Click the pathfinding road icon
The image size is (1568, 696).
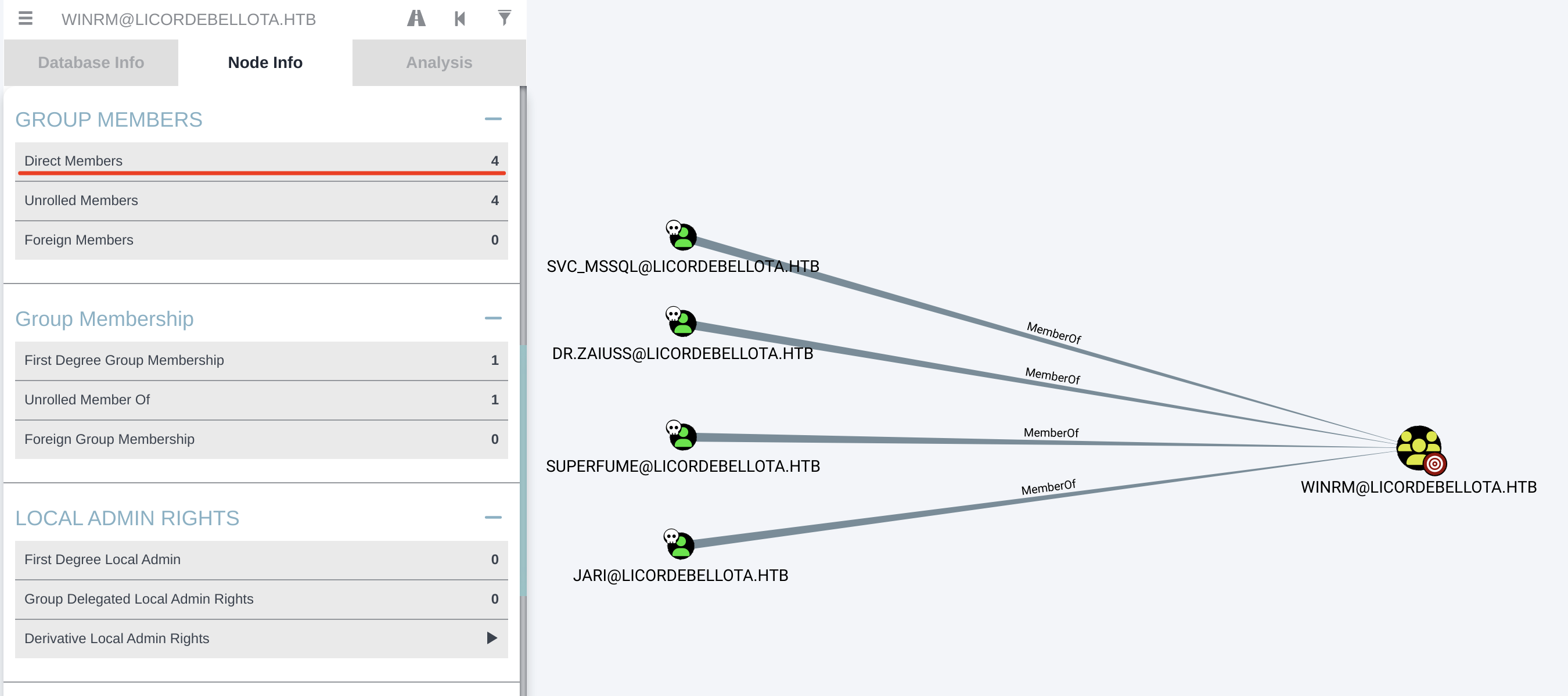click(x=416, y=19)
